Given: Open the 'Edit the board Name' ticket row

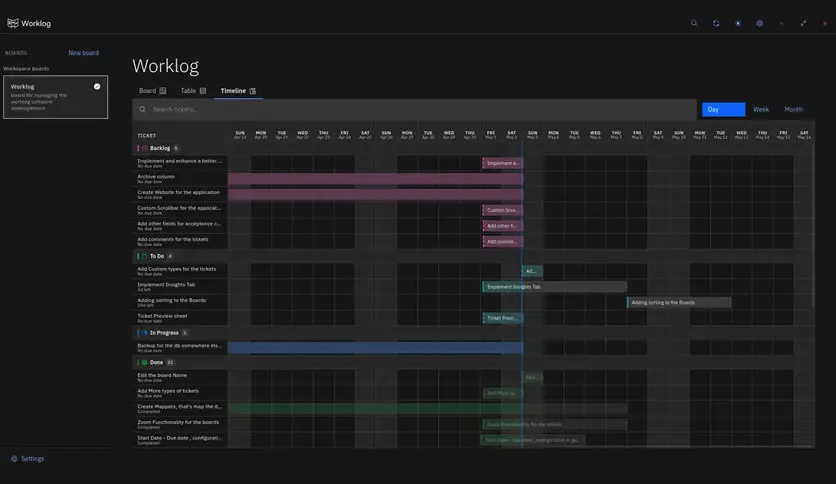Looking at the screenshot, I should 180,377.
